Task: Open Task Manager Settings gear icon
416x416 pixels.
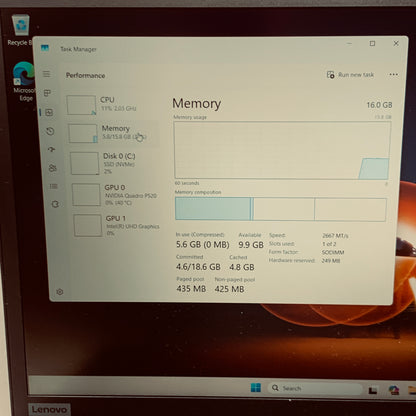Action: 60,292
